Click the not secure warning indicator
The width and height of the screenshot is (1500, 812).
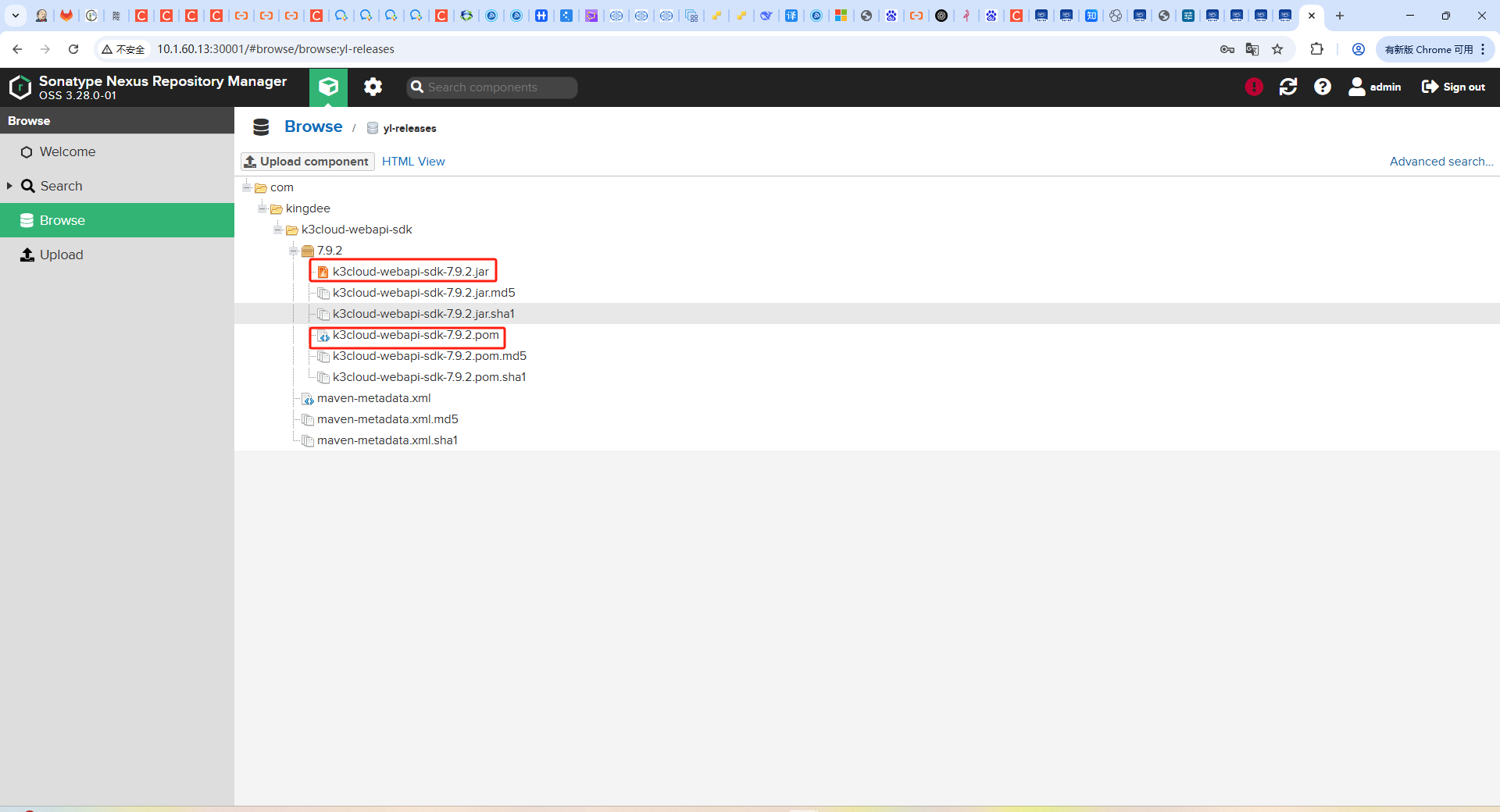click(x=123, y=49)
